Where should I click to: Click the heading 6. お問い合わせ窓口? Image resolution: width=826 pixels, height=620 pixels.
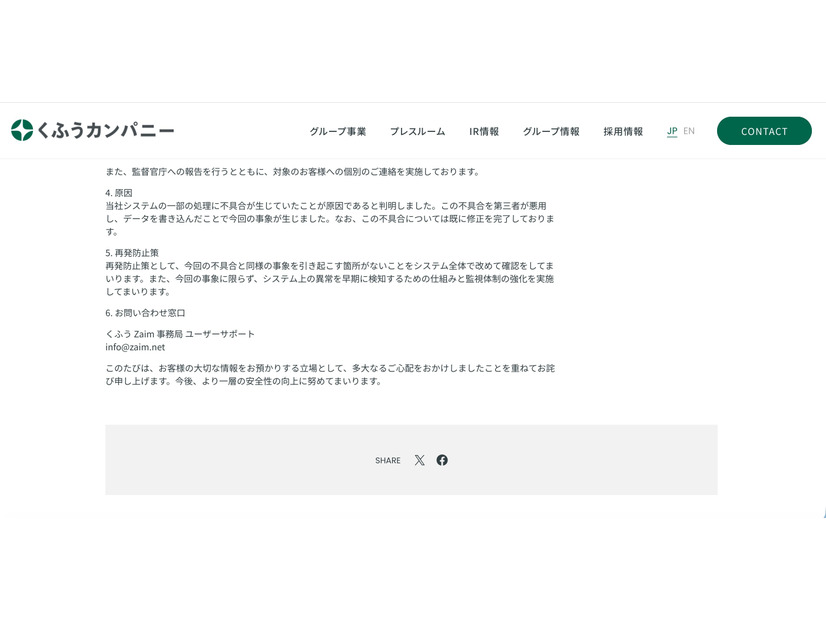[145, 313]
